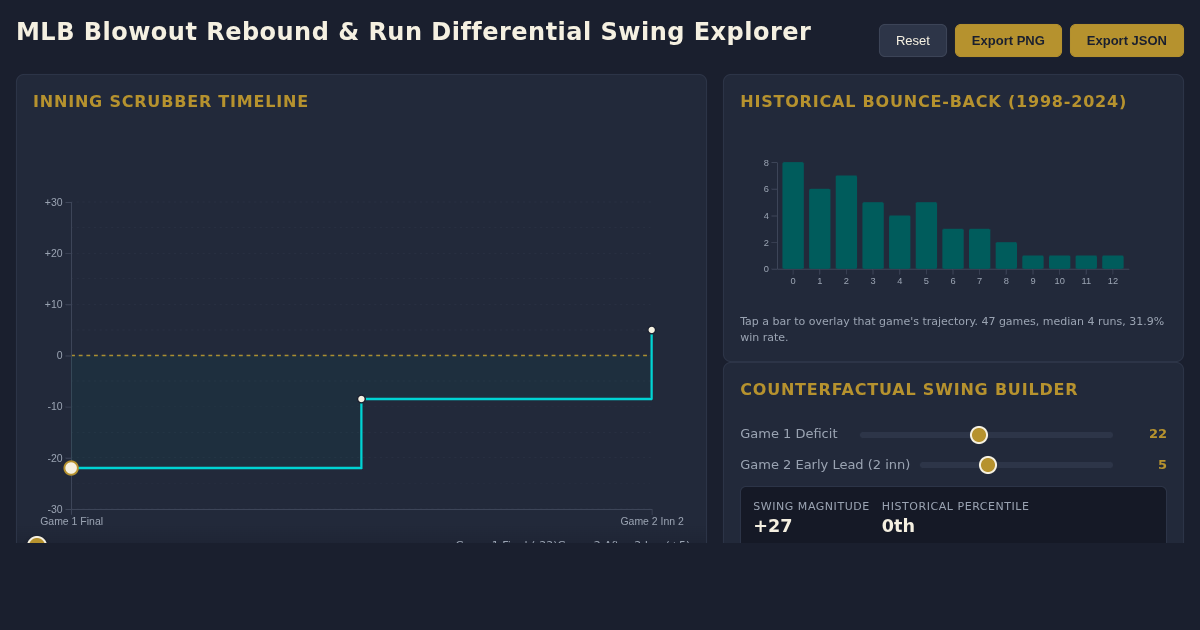Tap the histogram bar for 6 runs
1200x630 pixels.
pyautogui.click(x=953, y=249)
